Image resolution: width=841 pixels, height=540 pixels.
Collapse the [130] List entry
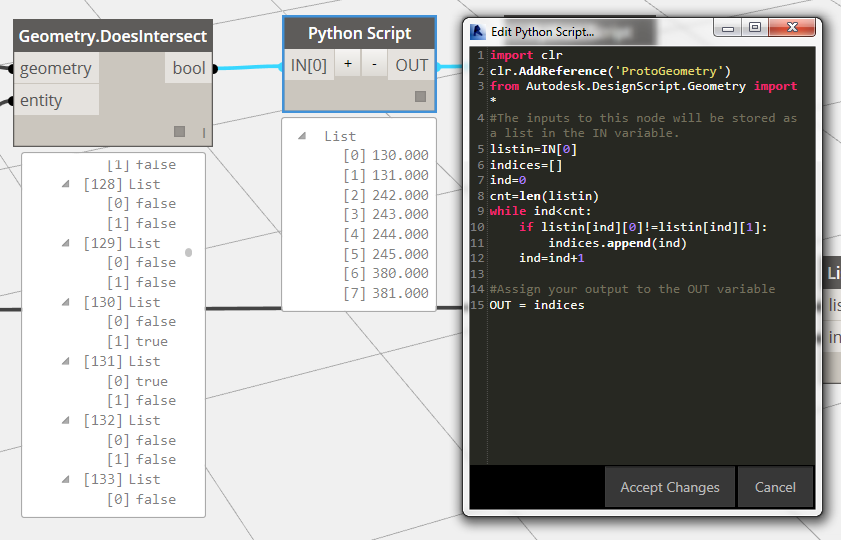(x=66, y=302)
